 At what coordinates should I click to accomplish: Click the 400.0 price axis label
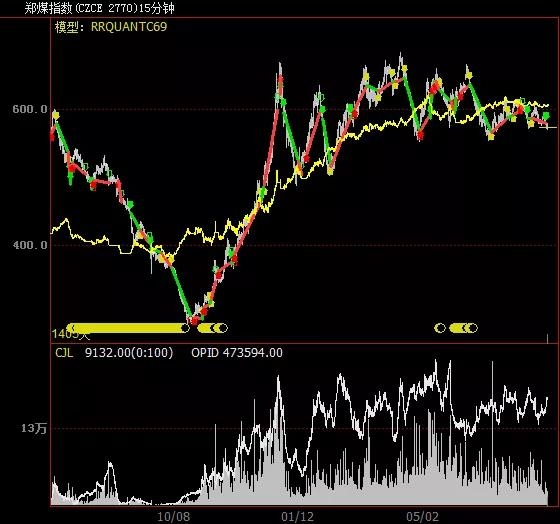30,245
